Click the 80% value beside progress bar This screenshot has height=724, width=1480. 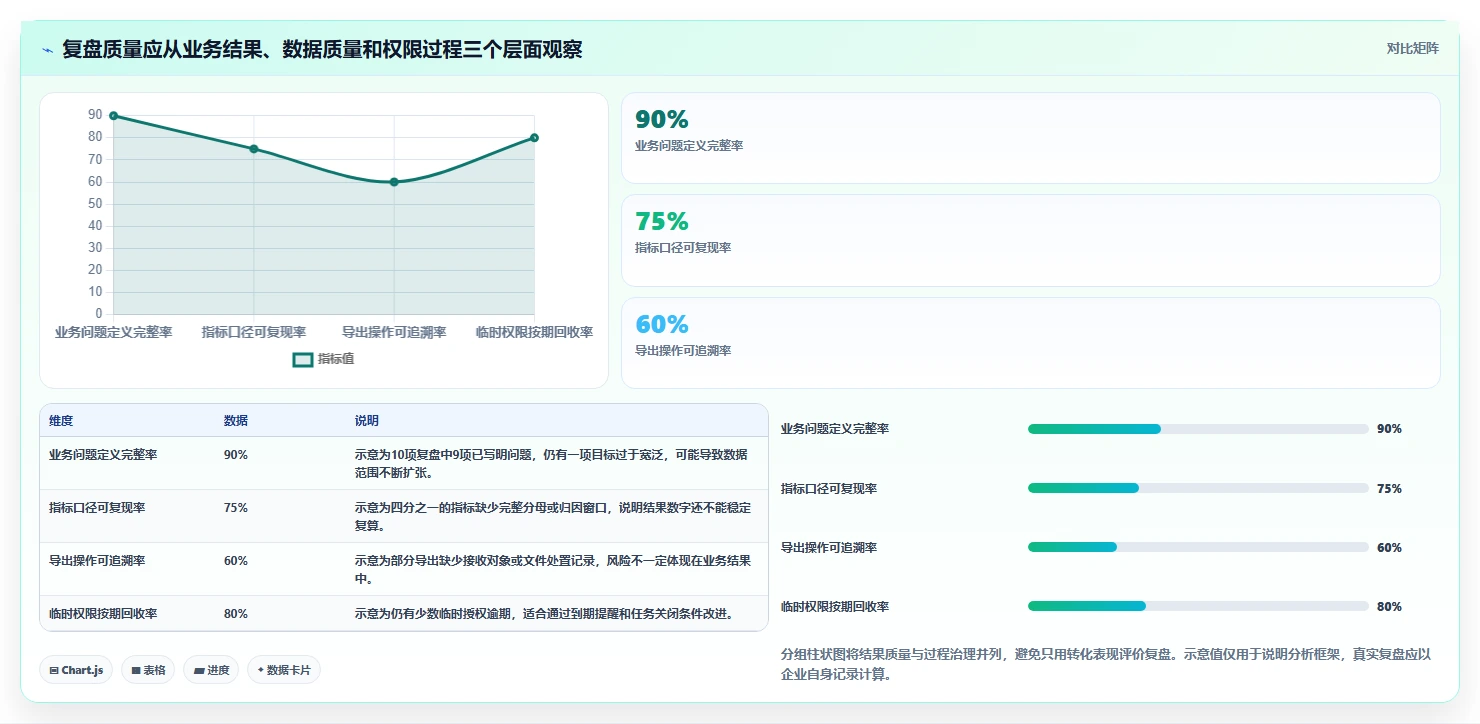click(x=1389, y=607)
